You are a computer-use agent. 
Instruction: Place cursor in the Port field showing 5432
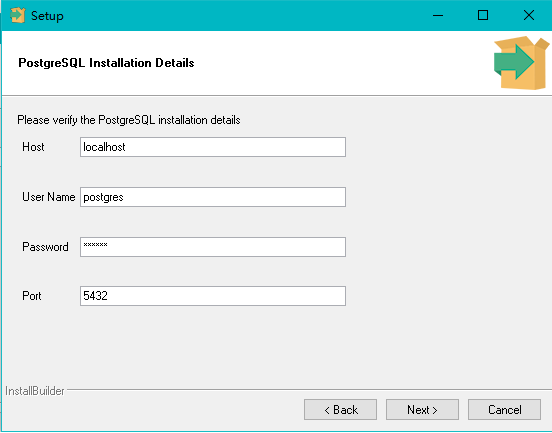(x=213, y=296)
